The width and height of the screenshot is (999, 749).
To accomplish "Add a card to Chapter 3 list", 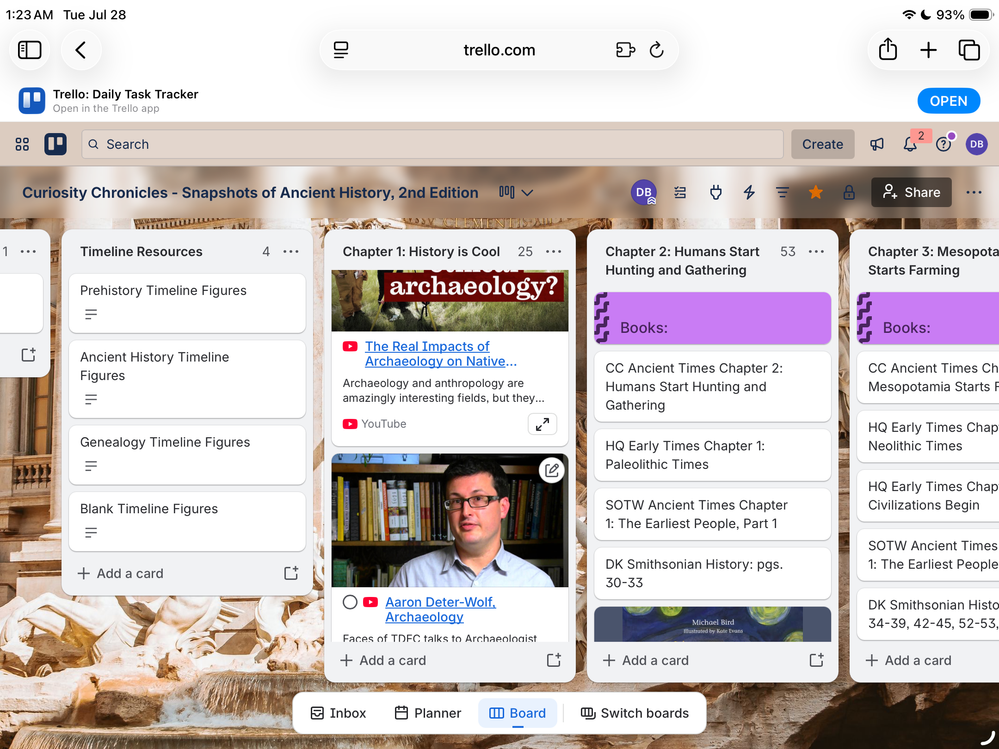I will pyautogui.click(x=908, y=660).
